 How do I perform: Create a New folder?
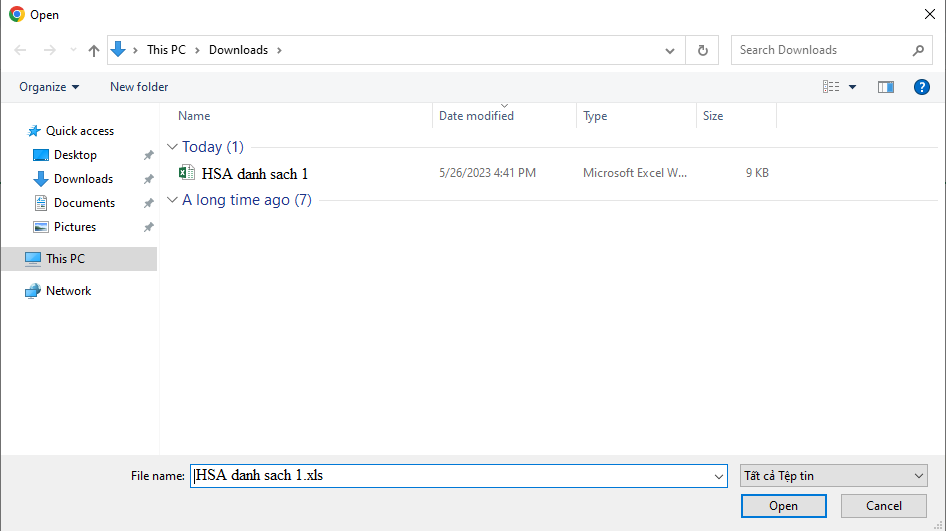(x=139, y=87)
